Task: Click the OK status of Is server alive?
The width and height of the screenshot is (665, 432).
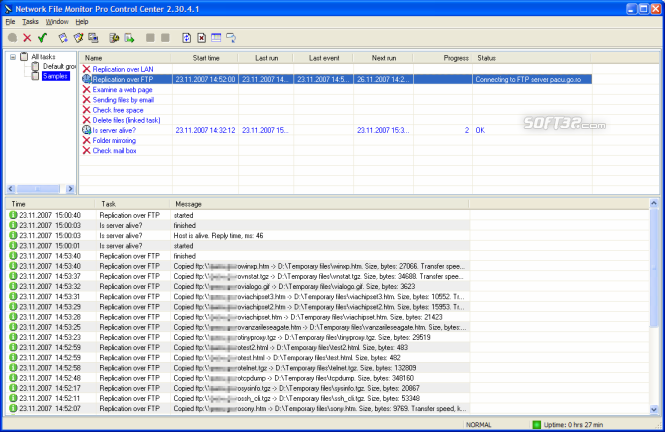Action: tap(480, 130)
